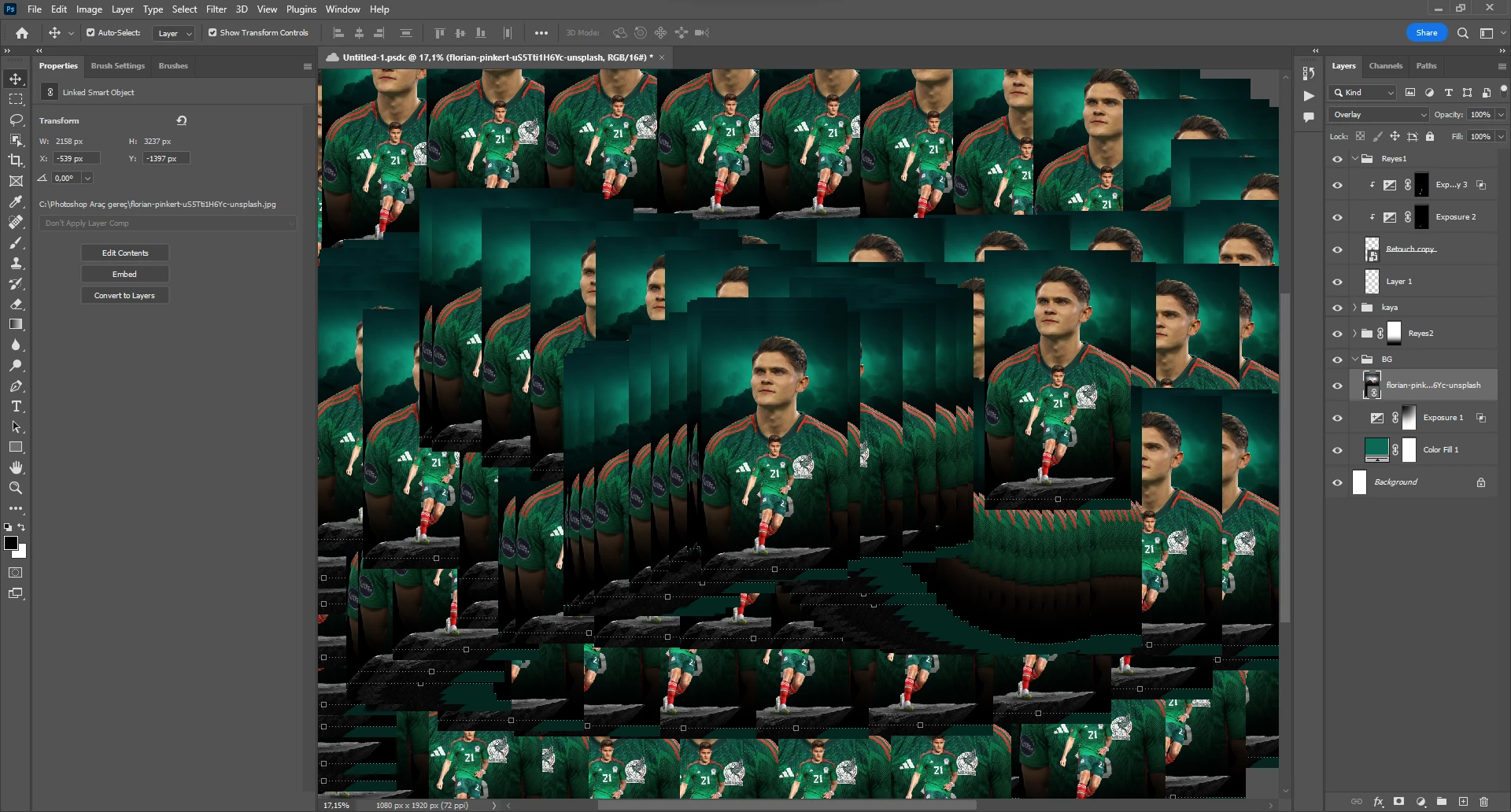Switch foreground and background colors
The image size is (1511, 812).
click(x=22, y=527)
